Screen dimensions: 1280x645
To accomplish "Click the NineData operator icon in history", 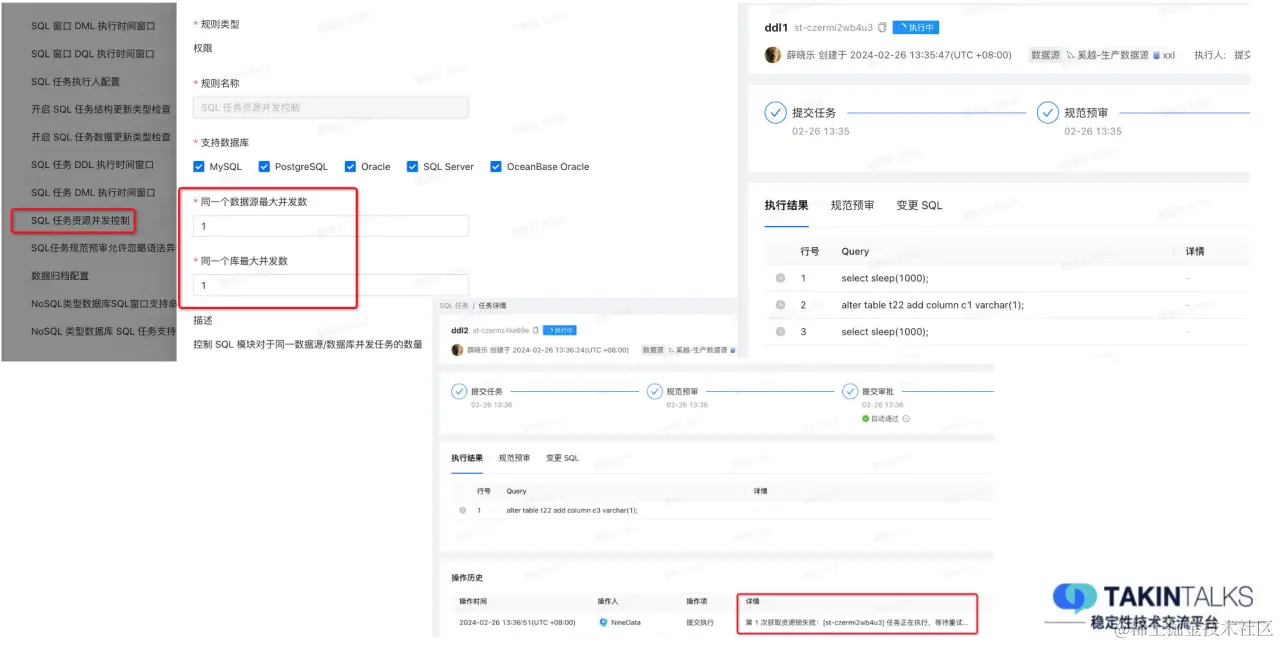I will tap(603, 622).
